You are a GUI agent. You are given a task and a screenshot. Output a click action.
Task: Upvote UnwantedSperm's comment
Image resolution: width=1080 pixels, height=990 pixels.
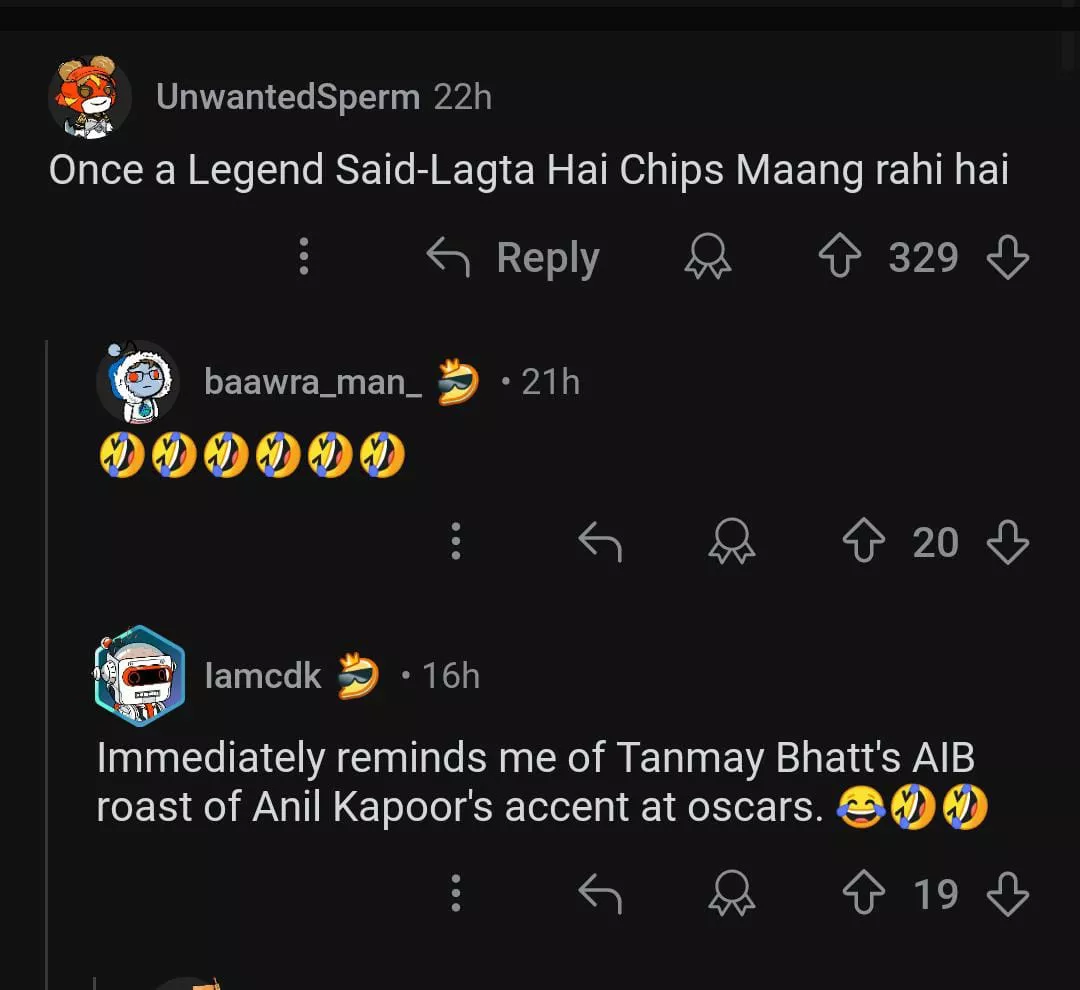pos(842,258)
